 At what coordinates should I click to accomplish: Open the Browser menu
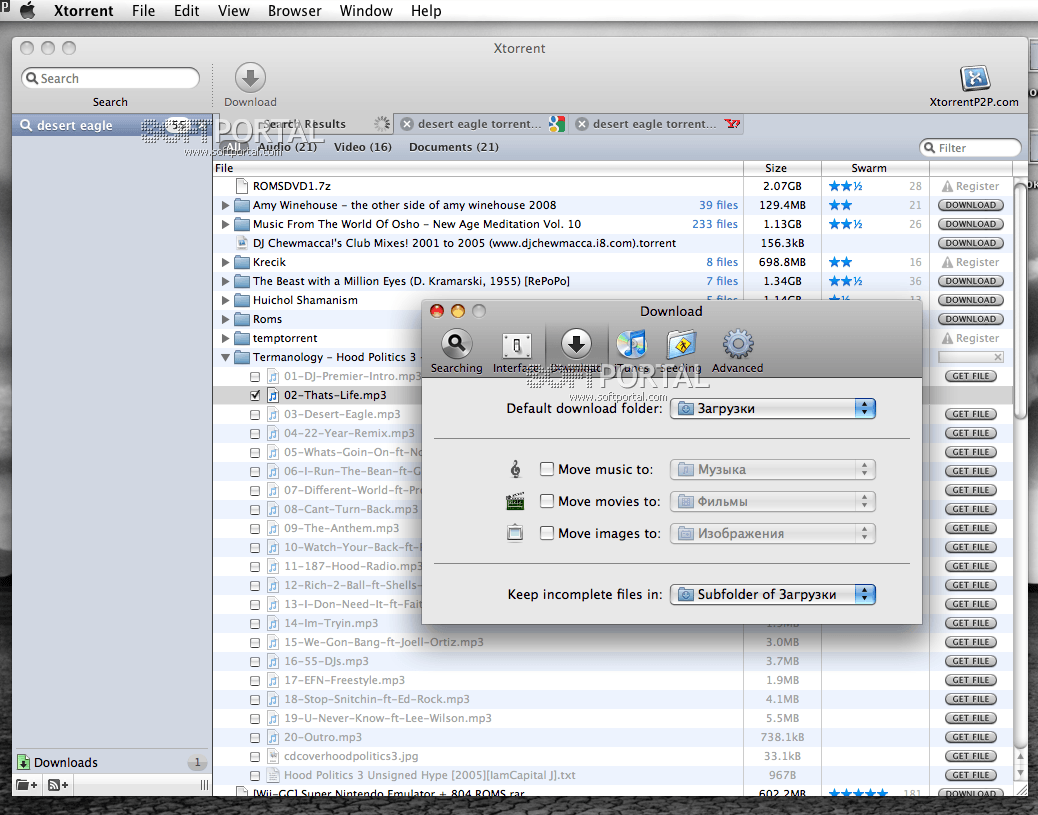pyautogui.click(x=295, y=11)
